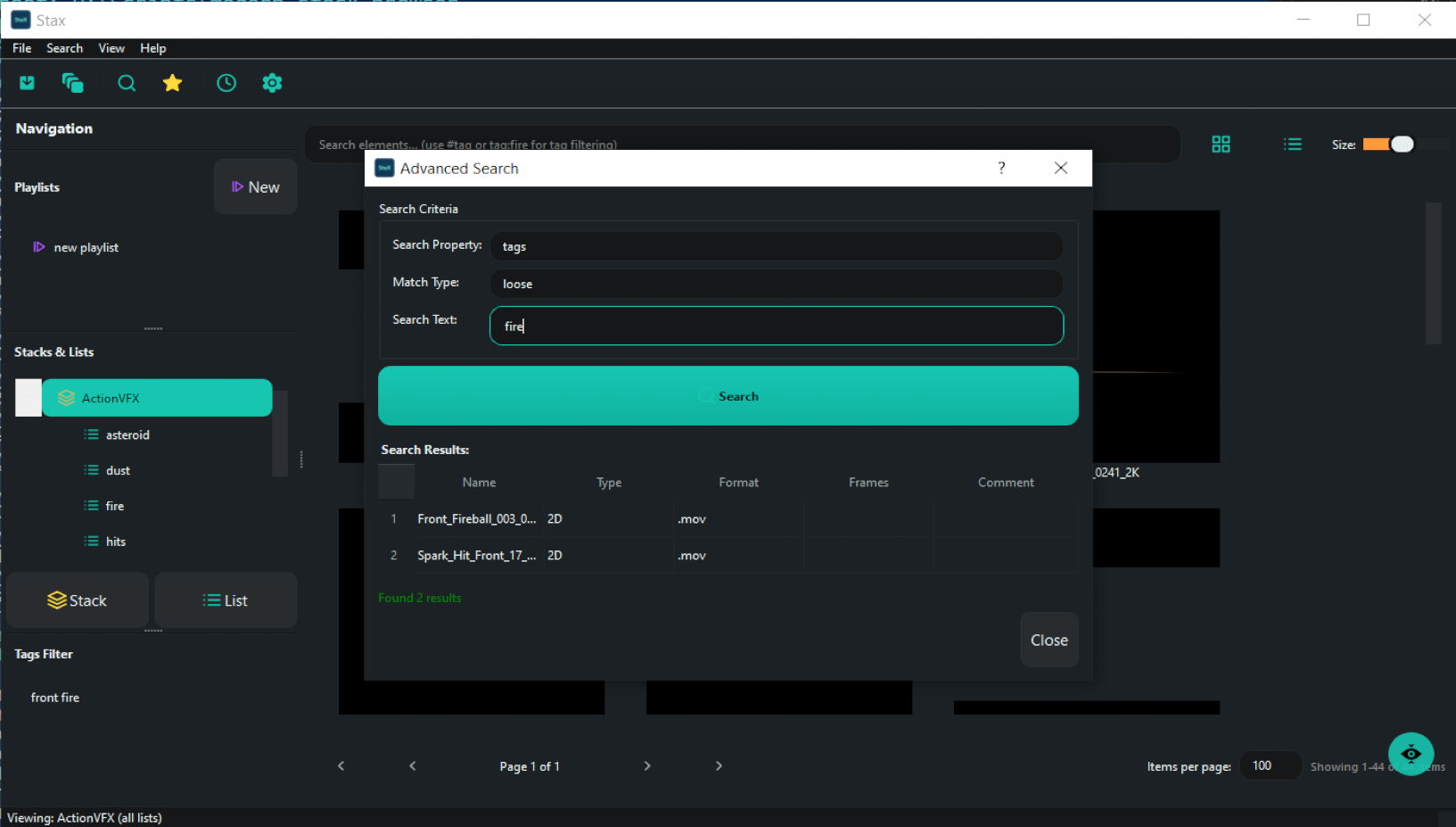
Task: Click the ingest download toolbar icon
Action: [x=28, y=83]
